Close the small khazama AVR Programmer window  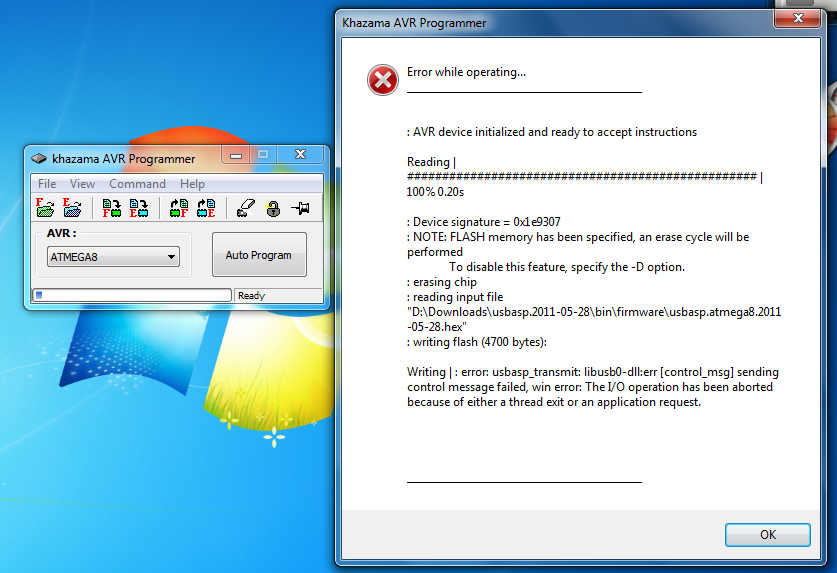(301, 155)
